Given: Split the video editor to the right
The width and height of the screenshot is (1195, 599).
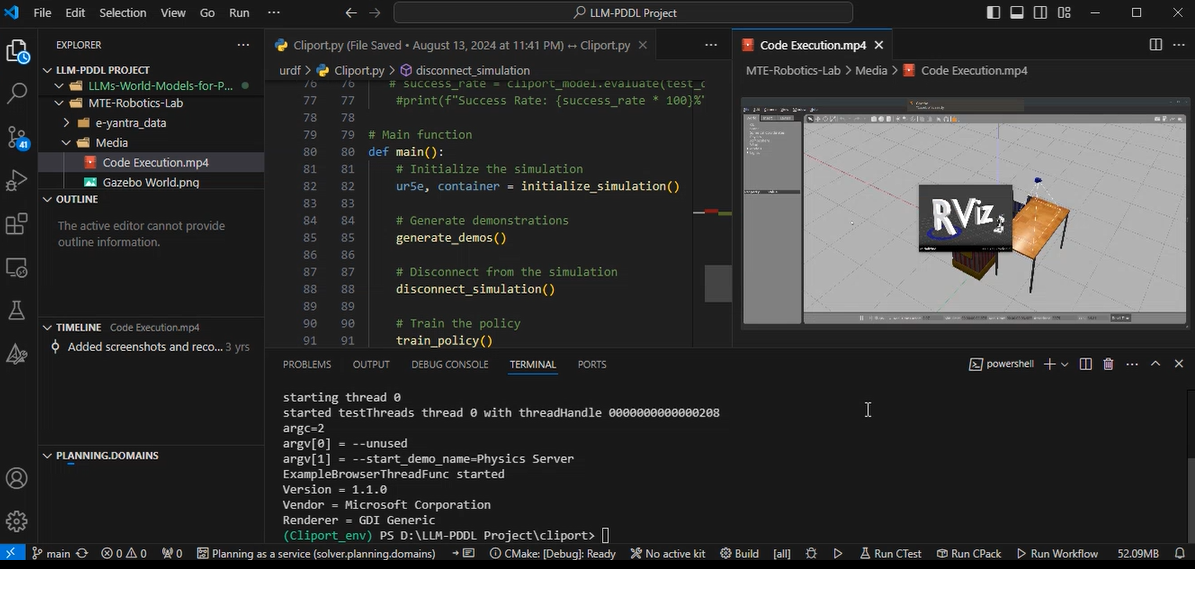Looking at the screenshot, I should click(x=1155, y=45).
